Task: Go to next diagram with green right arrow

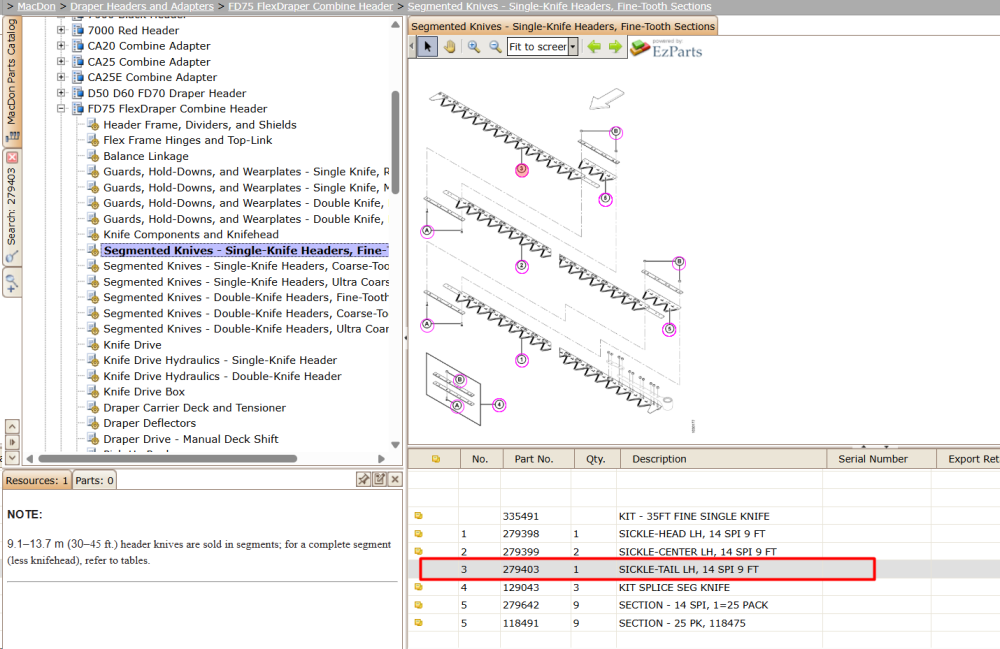Action: pyautogui.click(x=615, y=47)
